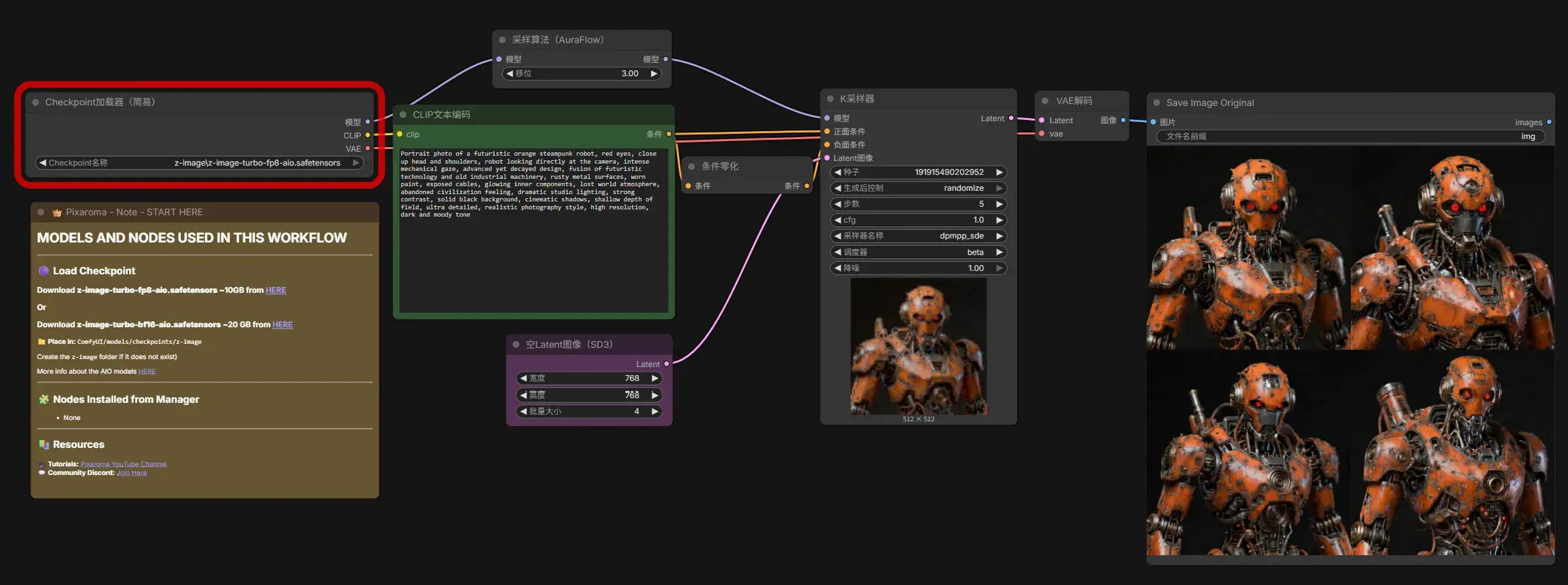Click the Latent input port on VAE解码

(1042, 120)
